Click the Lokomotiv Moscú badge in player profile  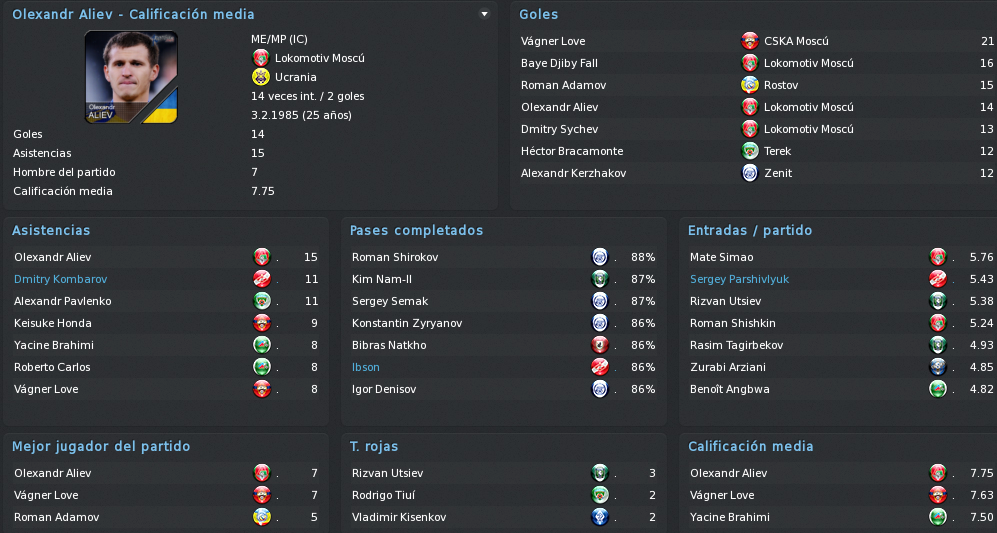click(x=261, y=58)
